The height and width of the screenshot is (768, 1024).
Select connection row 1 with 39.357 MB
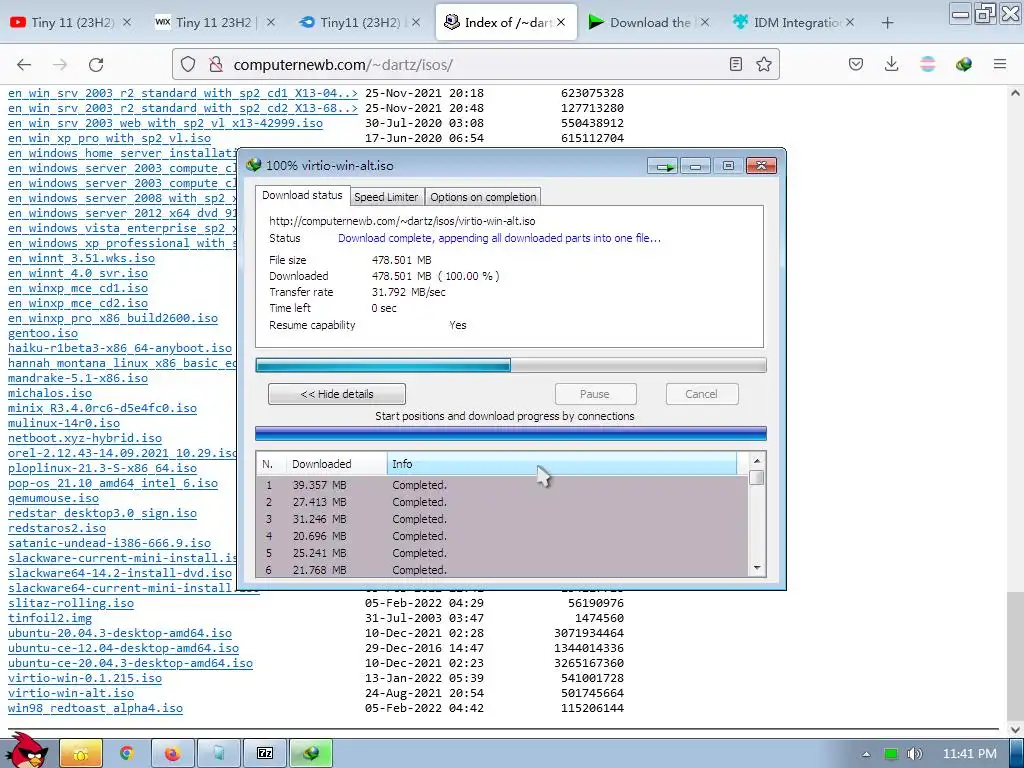pos(502,485)
